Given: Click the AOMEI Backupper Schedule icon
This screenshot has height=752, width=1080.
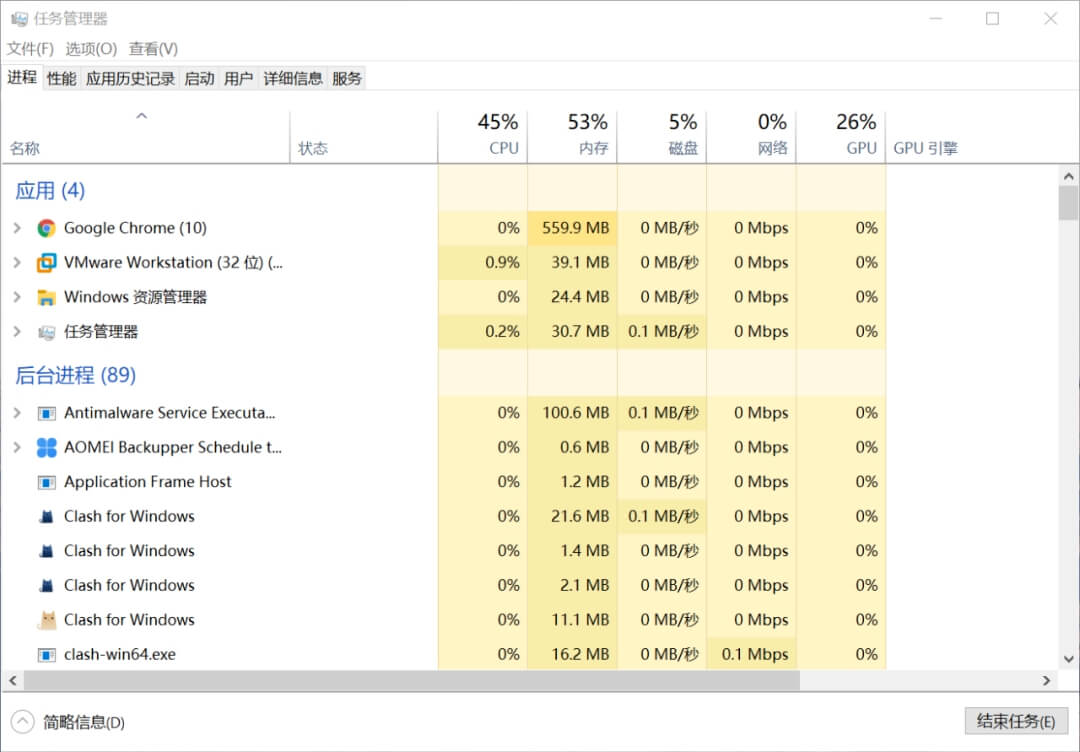Looking at the screenshot, I should (46, 448).
